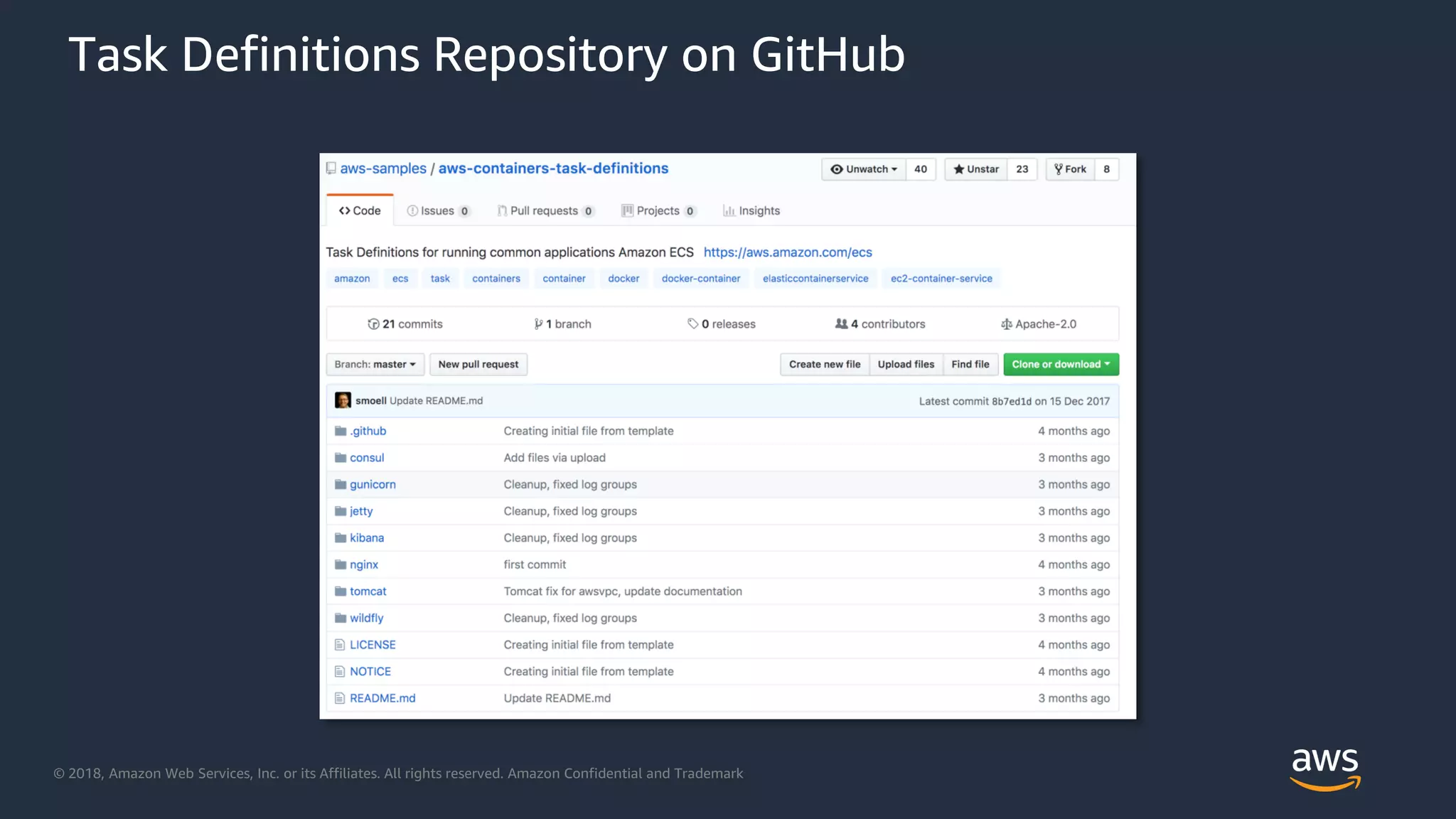The height and width of the screenshot is (819, 1456).
Task: Click the file icon next to NOTICE
Action: pos(340,672)
